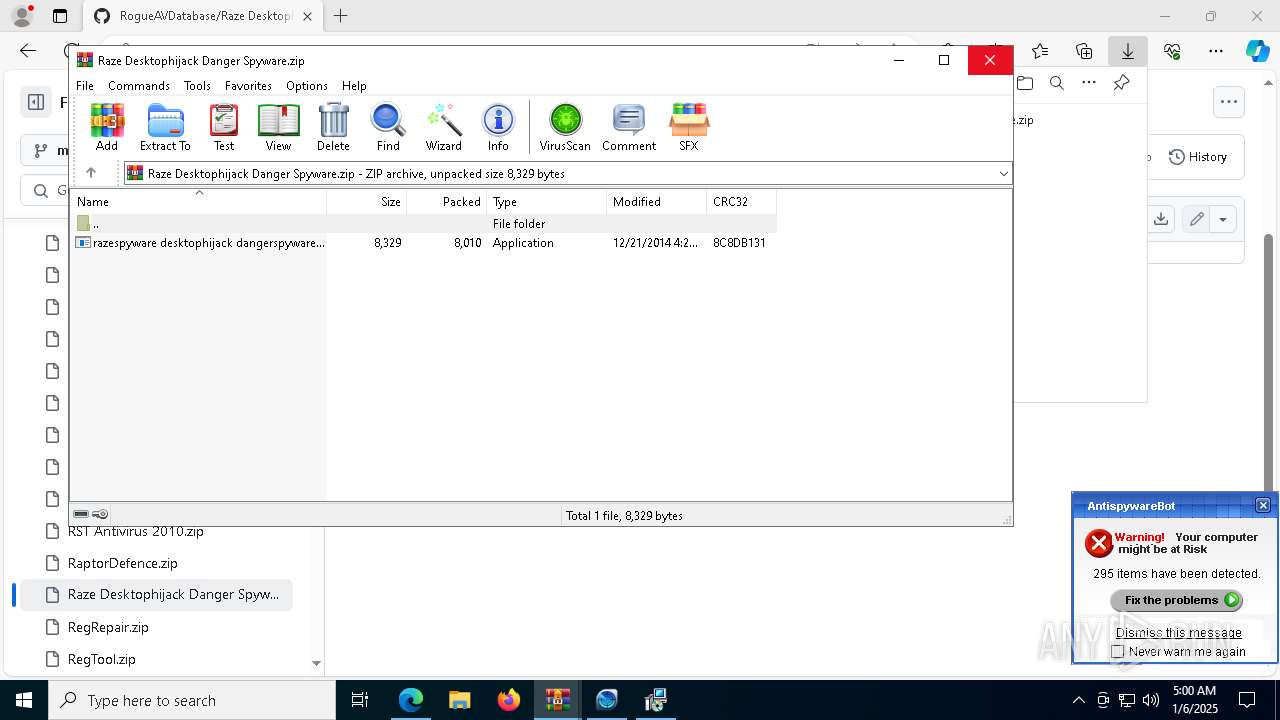This screenshot has height=720, width=1280.
Task: Sort by Name column header
Action: pos(198,202)
